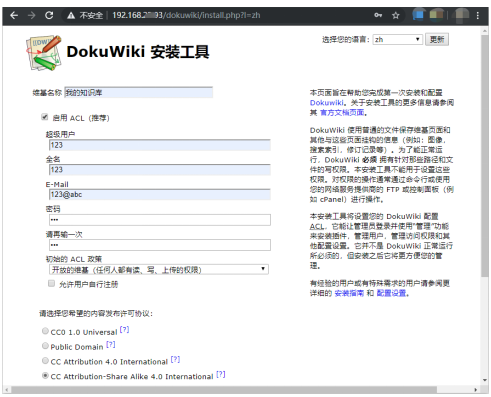Image resolution: width=491 pixels, height=397 pixels.
Task: Reload the page with refresh icon
Action: 49,15
